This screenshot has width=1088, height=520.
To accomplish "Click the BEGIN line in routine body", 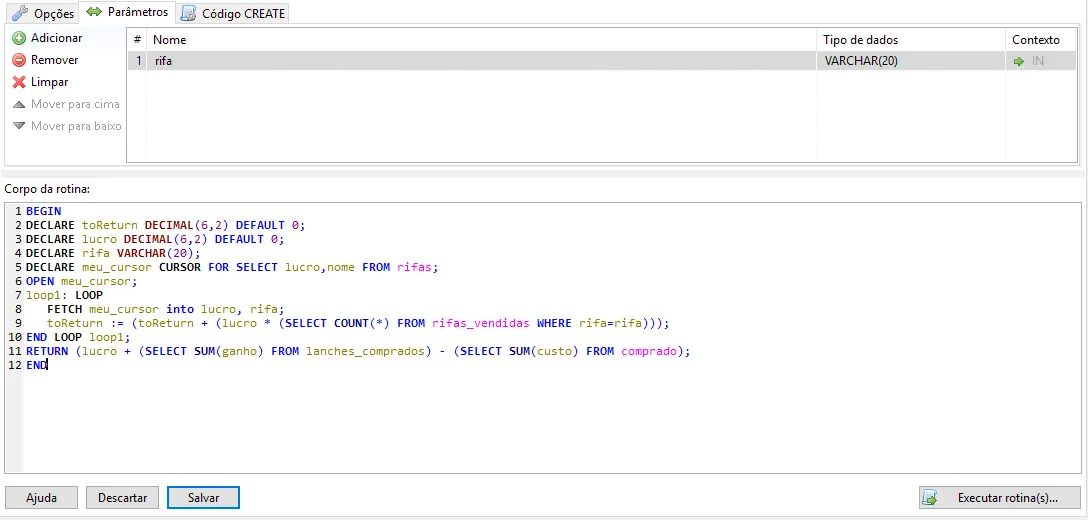I will click(43, 211).
